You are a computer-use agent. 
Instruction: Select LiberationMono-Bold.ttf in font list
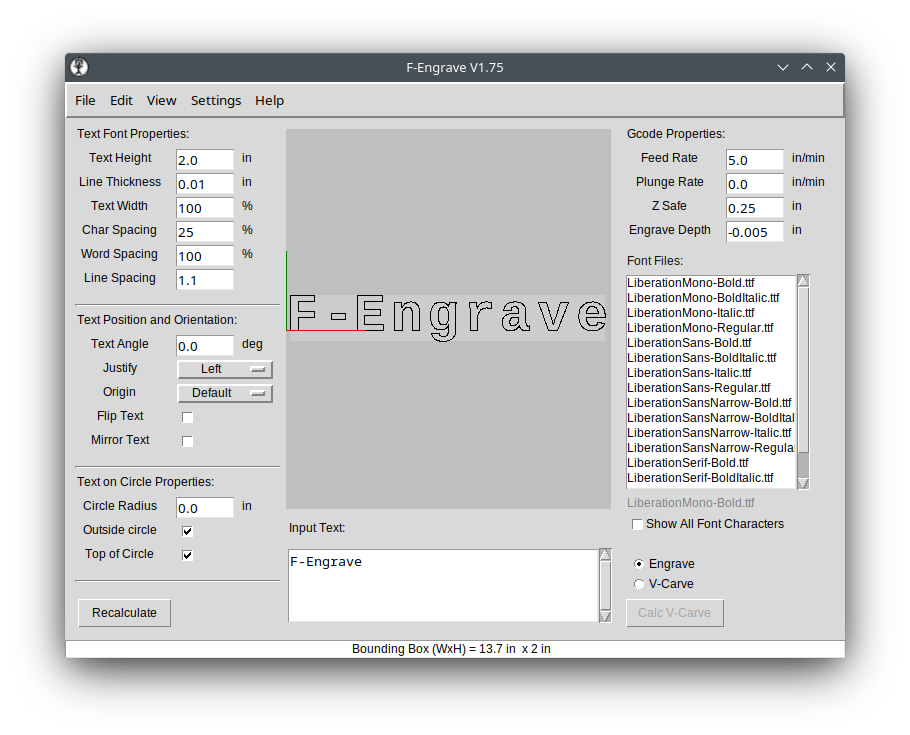pos(691,283)
